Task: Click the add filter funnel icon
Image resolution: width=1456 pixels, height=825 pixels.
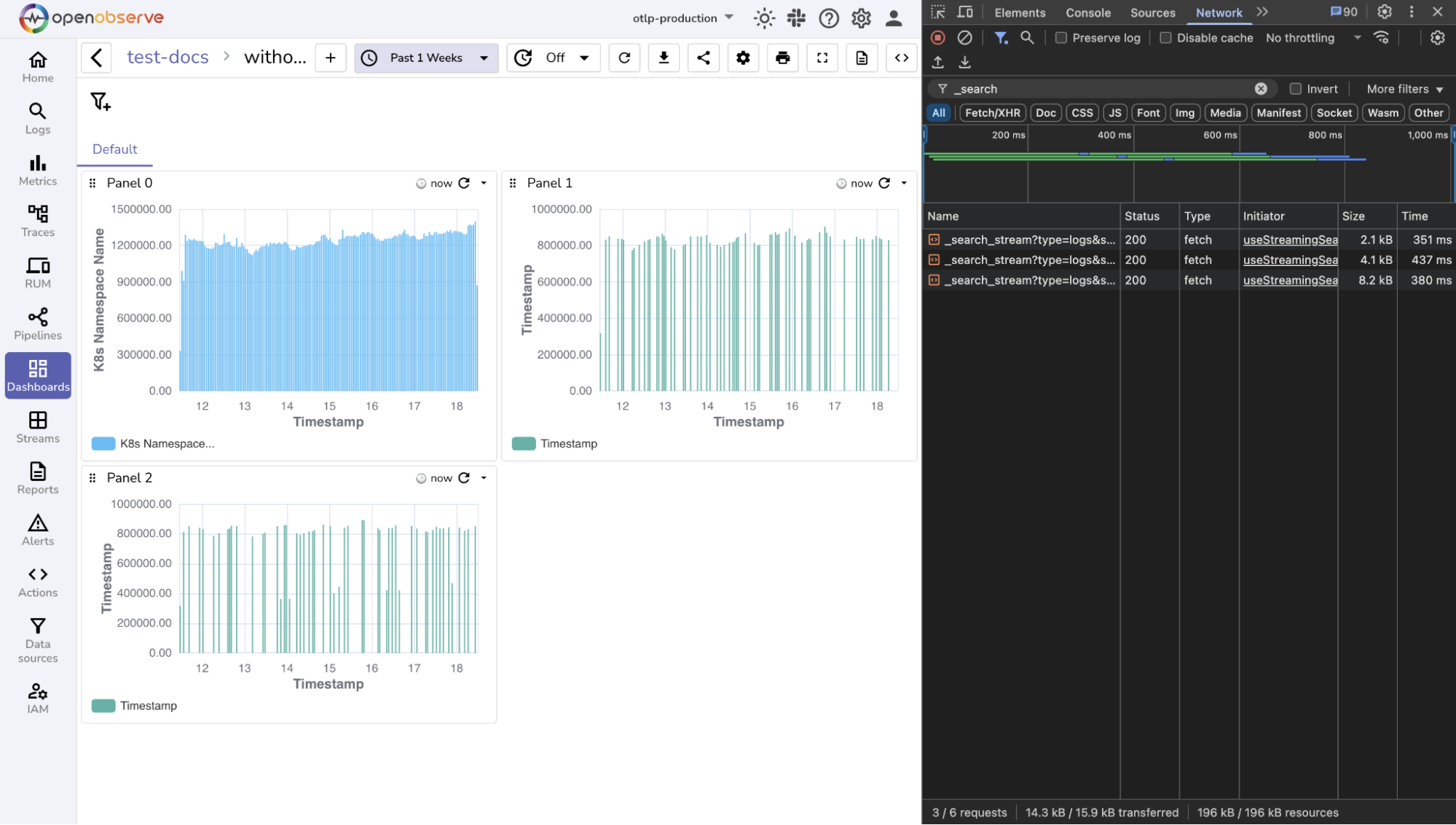Action: (x=100, y=101)
